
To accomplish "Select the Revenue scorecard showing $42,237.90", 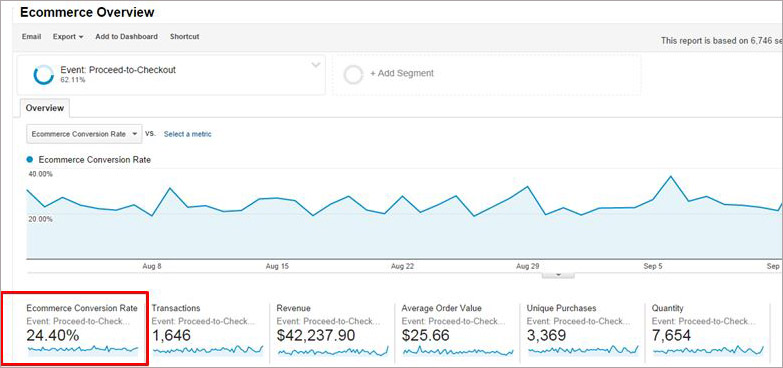I will click(x=332, y=330).
